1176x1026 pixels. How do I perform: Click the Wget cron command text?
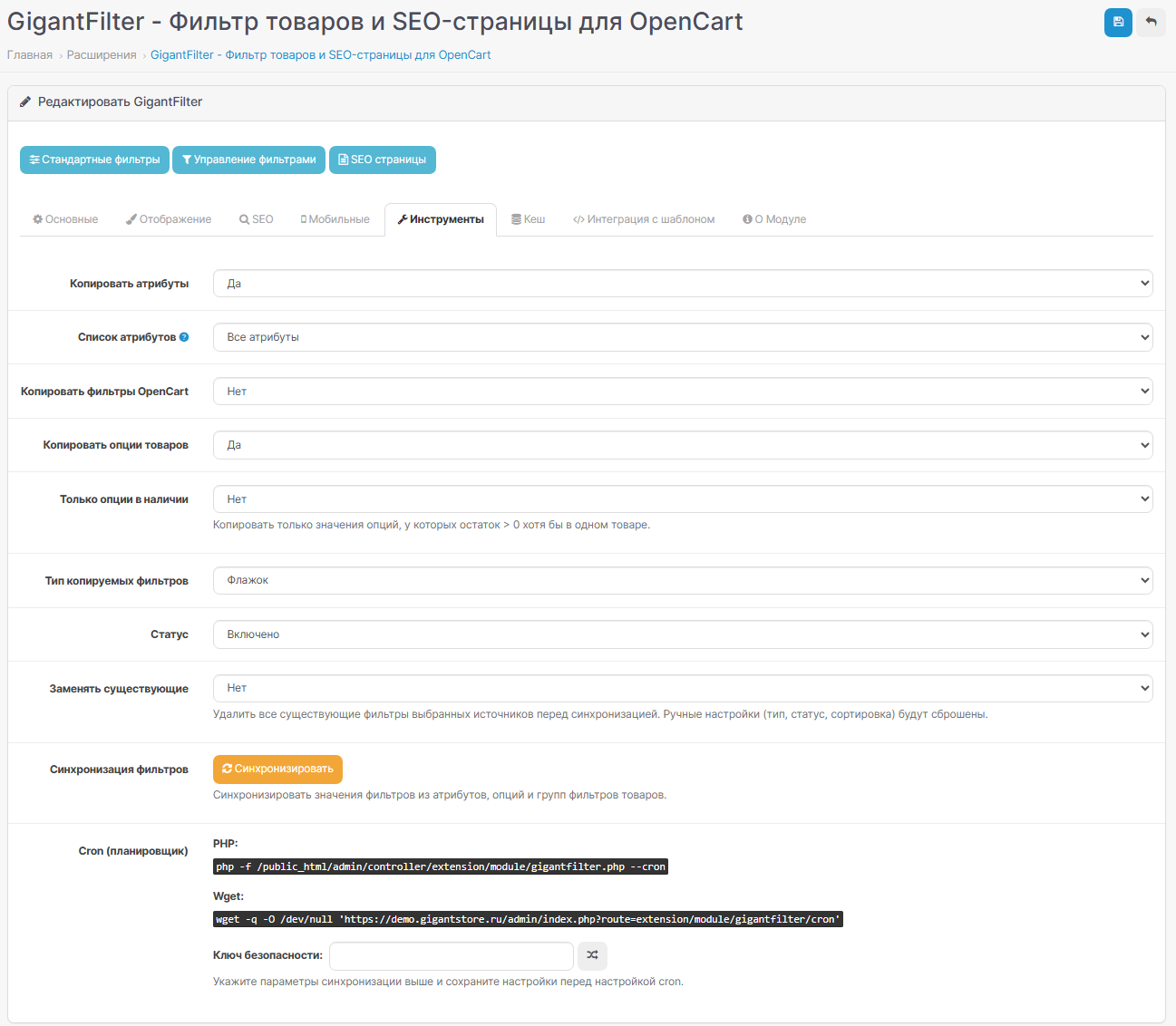tap(528, 919)
